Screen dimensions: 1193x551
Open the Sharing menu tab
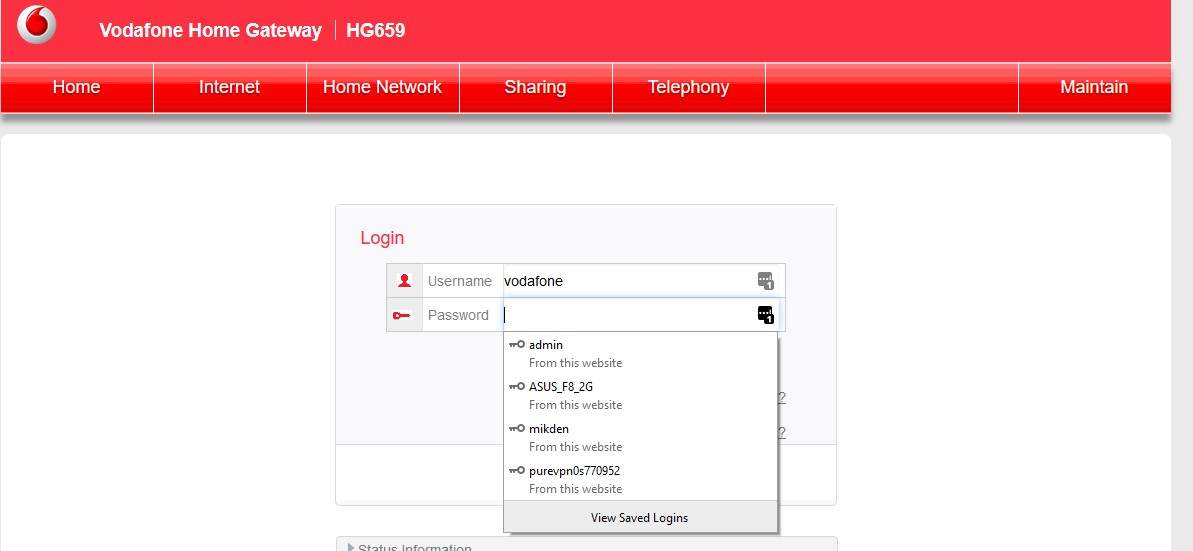536,88
